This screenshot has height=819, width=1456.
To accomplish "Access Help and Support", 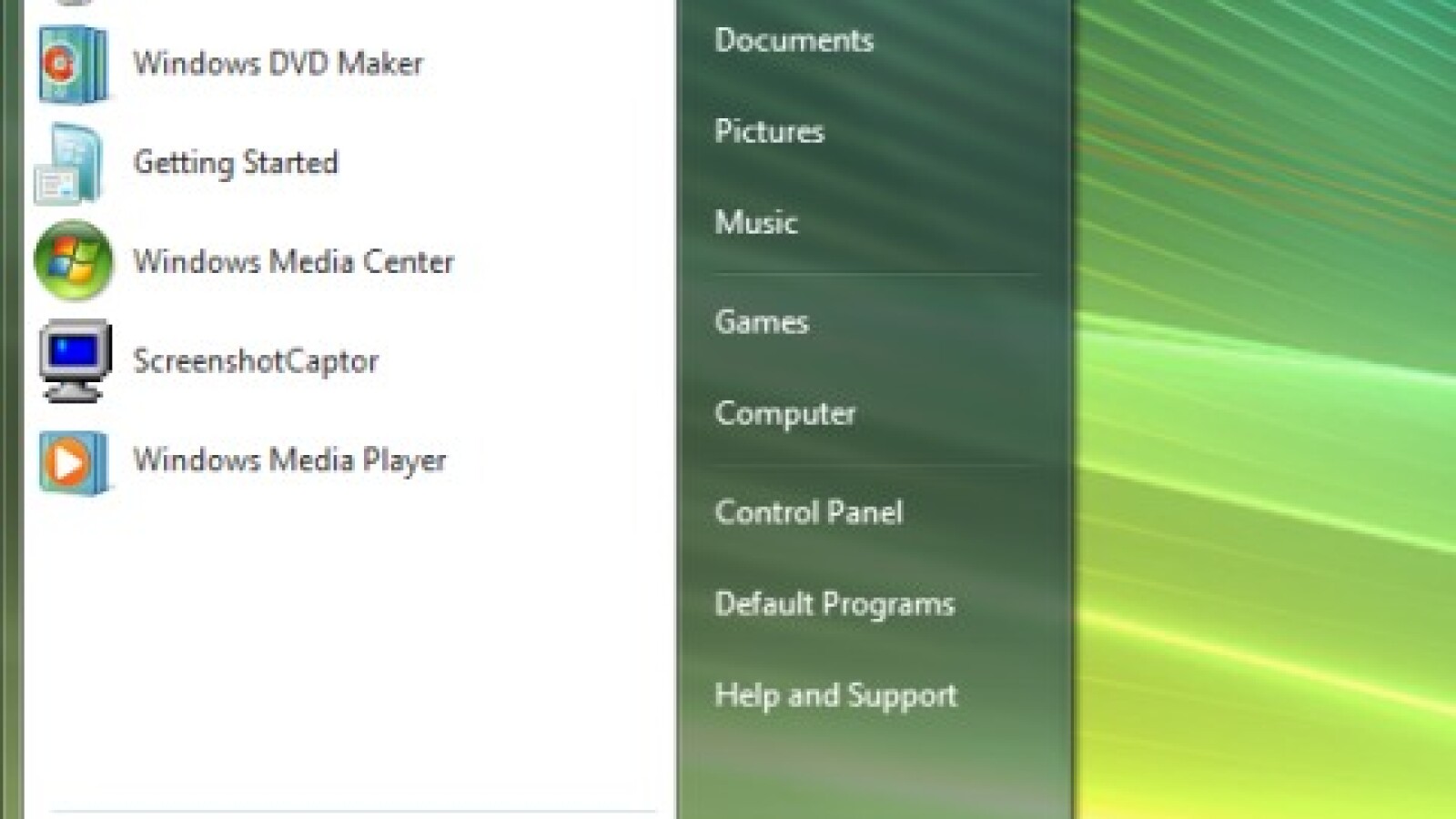I will click(x=836, y=696).
